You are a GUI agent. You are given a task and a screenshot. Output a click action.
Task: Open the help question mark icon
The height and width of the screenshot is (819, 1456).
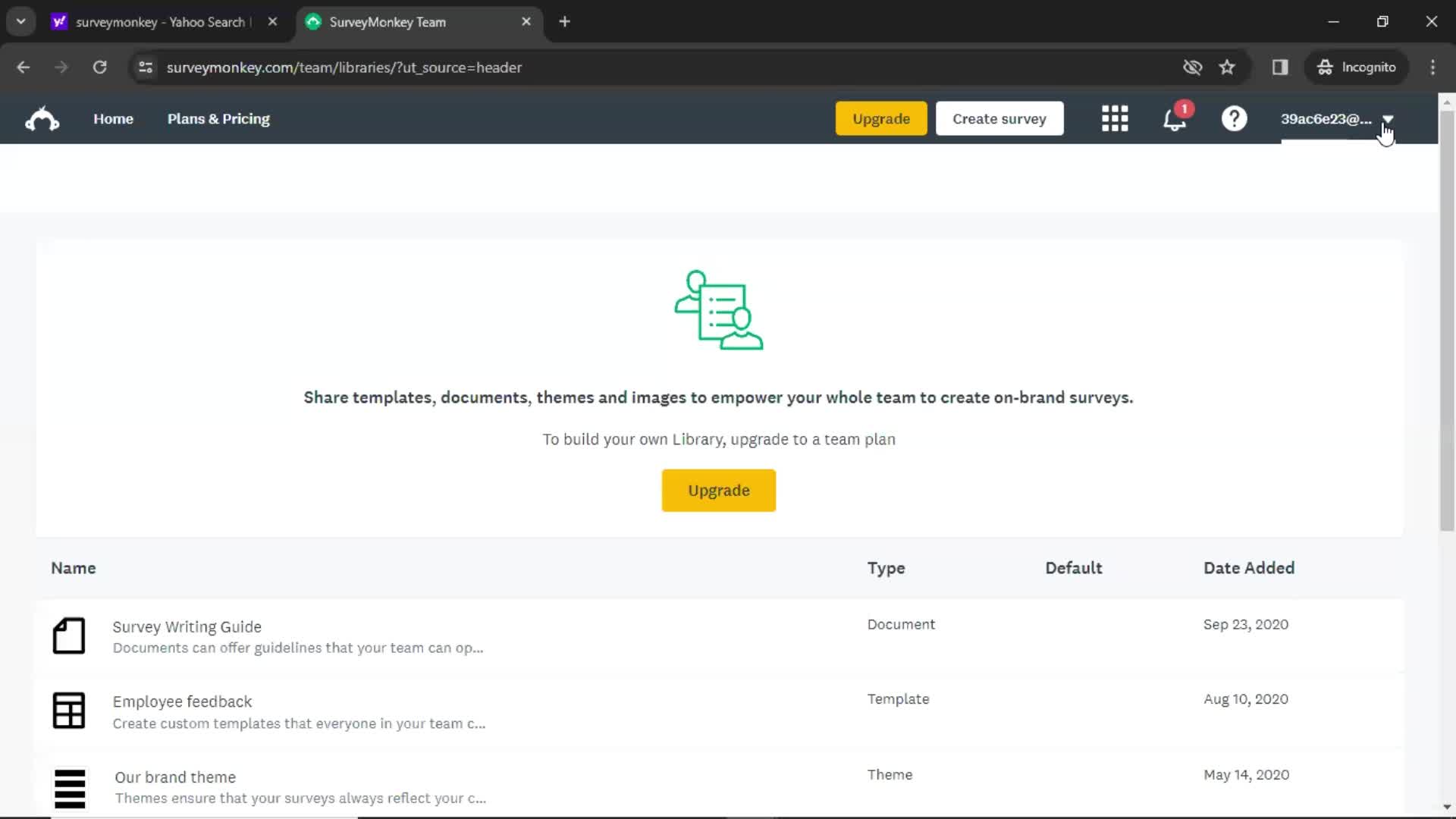point(1234,119)
